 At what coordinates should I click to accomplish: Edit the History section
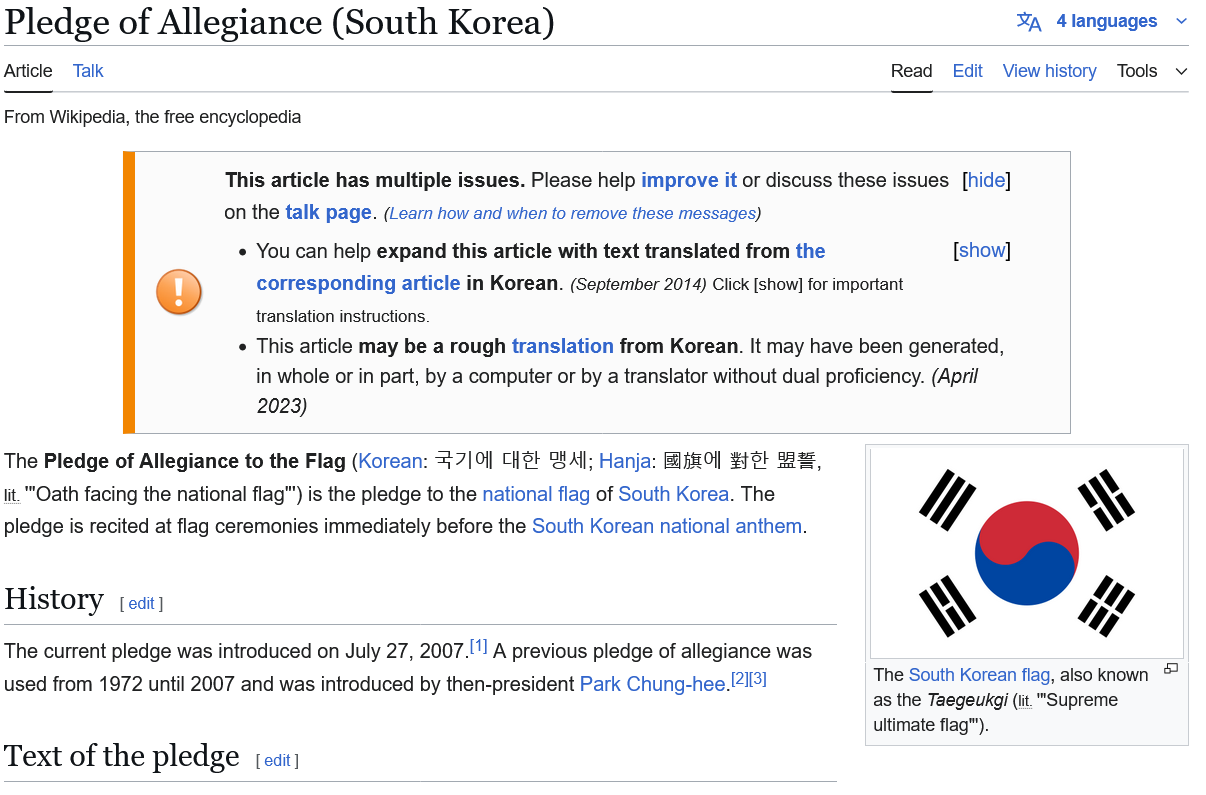[141, 603]
